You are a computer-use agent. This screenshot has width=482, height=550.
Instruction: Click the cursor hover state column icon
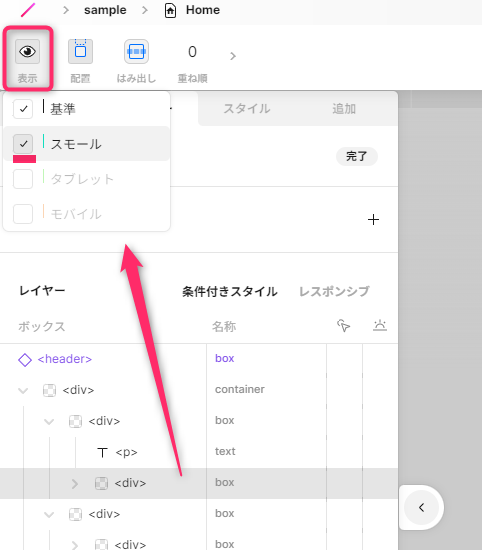[x=343, y=326]
